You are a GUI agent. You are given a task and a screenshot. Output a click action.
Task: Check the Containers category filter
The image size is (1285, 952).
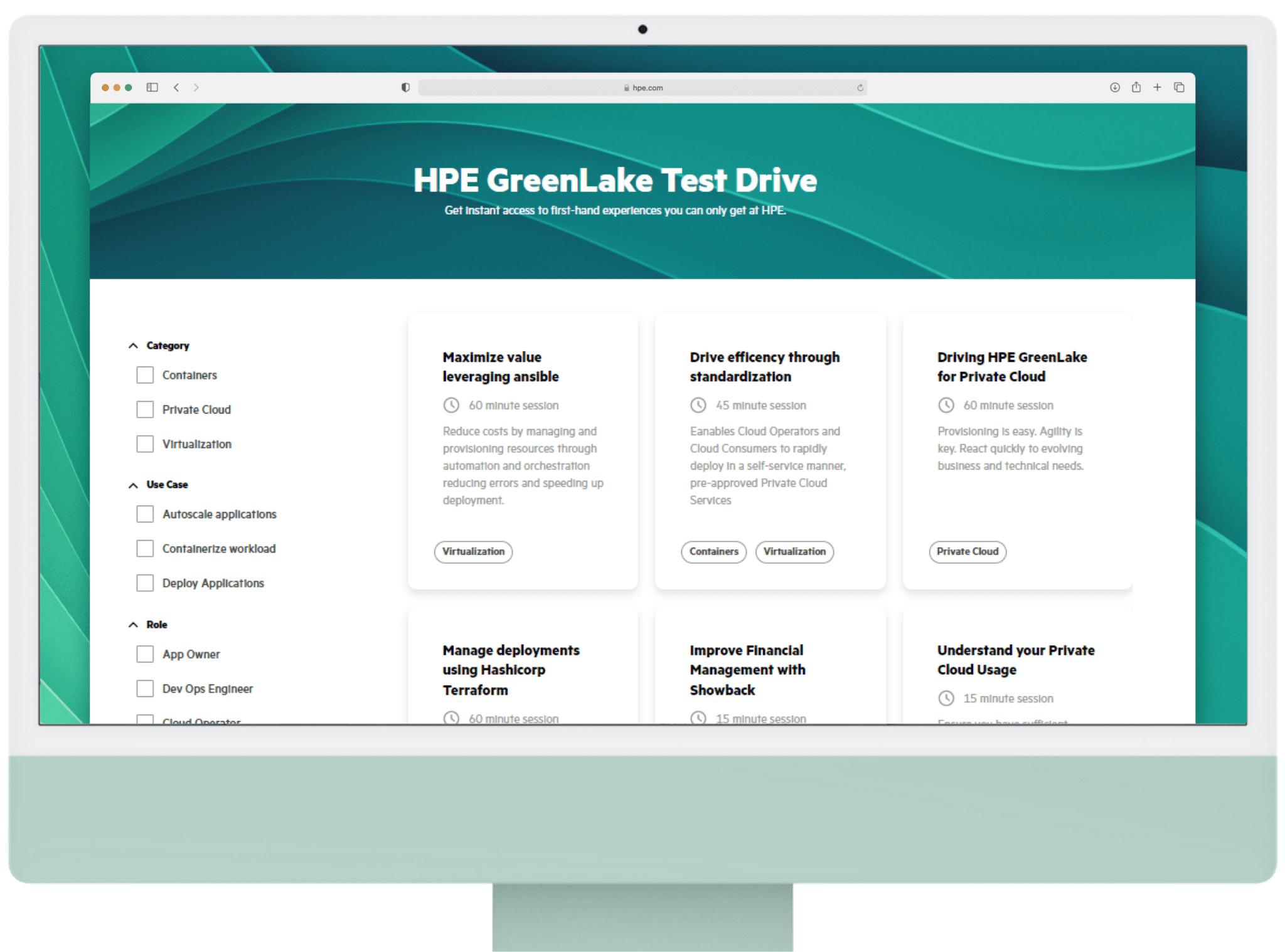144,374
